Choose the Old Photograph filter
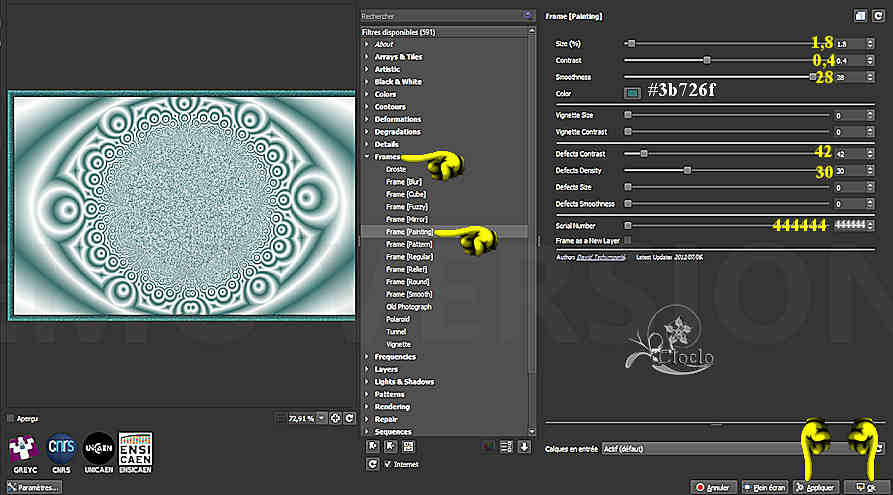The width and height of the screenshot is (893, 495). click(x=409, y=307)
